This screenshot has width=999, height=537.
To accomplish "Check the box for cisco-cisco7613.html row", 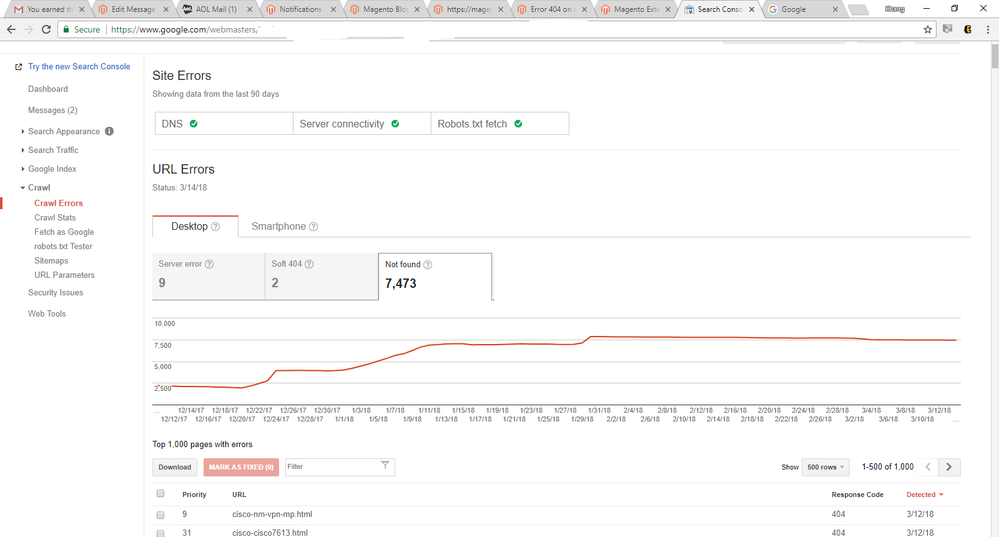I will click(160, 533).
